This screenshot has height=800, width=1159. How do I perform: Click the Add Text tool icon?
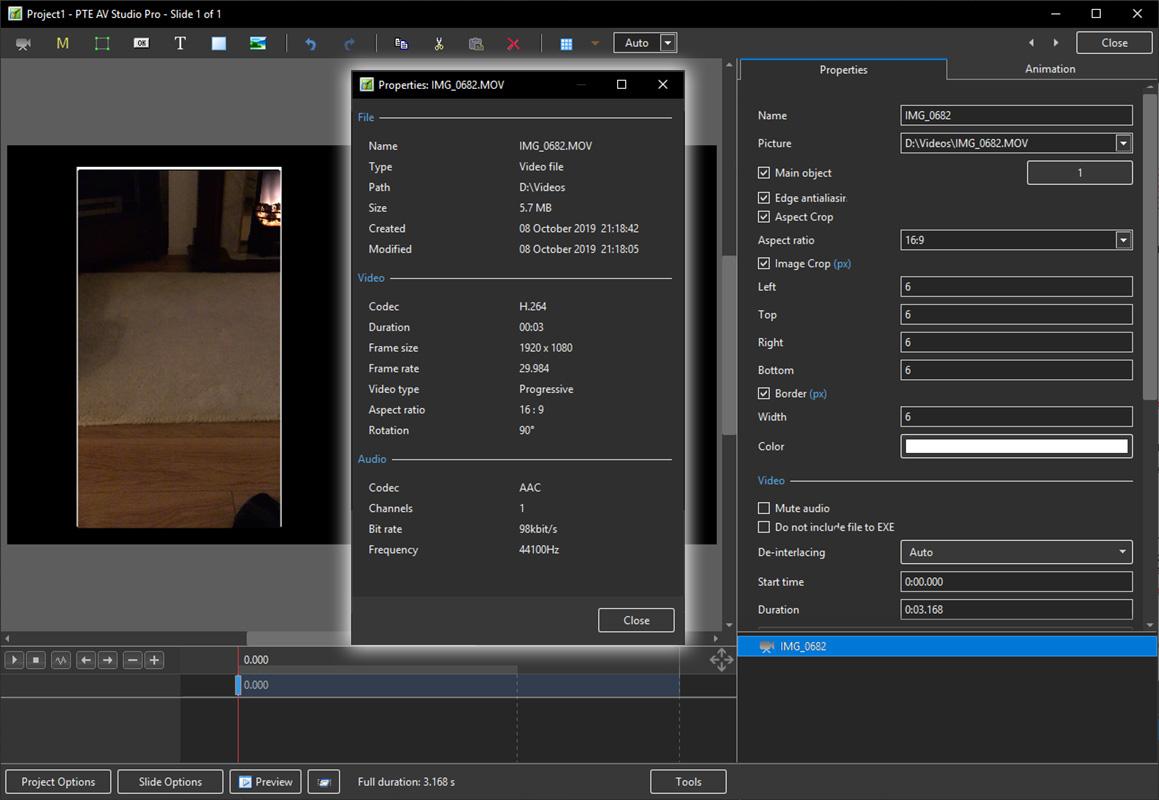[x=180, y=43]
